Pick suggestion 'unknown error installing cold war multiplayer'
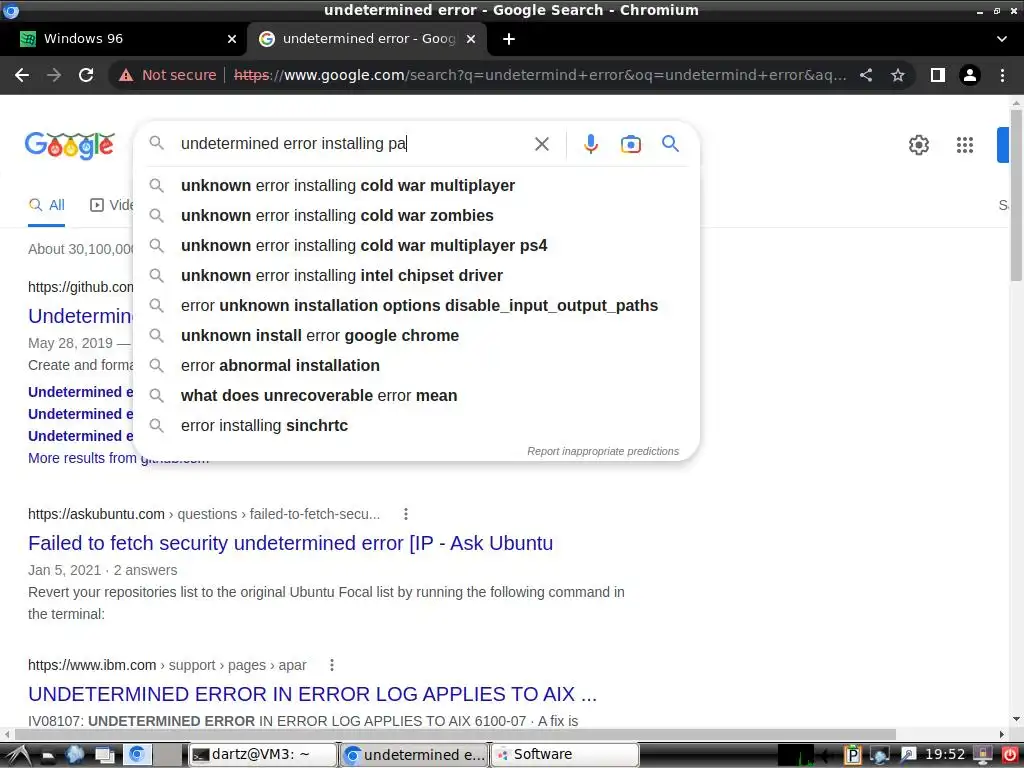 coord(416,185)
